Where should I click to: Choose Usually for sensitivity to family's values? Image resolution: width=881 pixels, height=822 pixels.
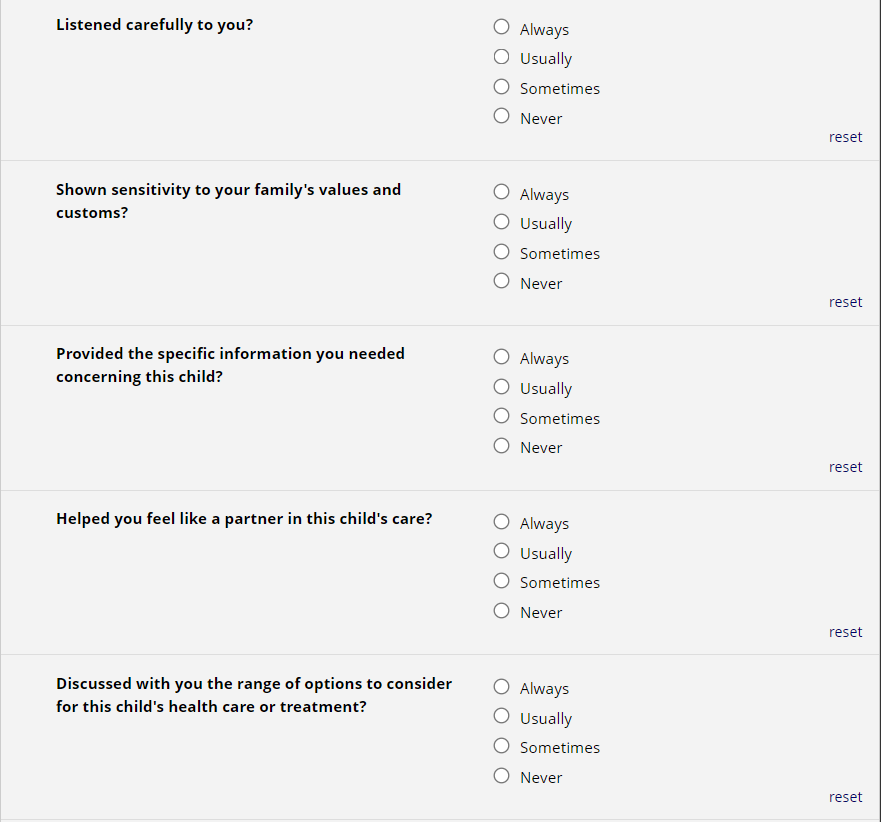[502, 222]
